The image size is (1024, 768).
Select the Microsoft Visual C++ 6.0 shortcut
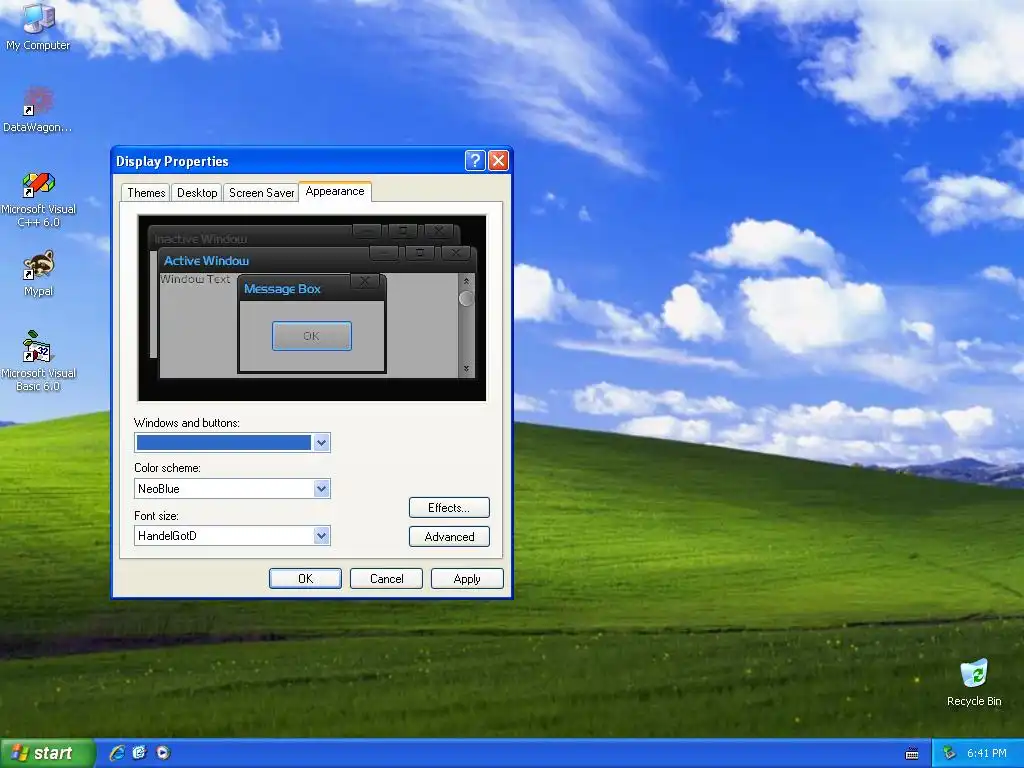pyautogui.click(x=38, y=199)
